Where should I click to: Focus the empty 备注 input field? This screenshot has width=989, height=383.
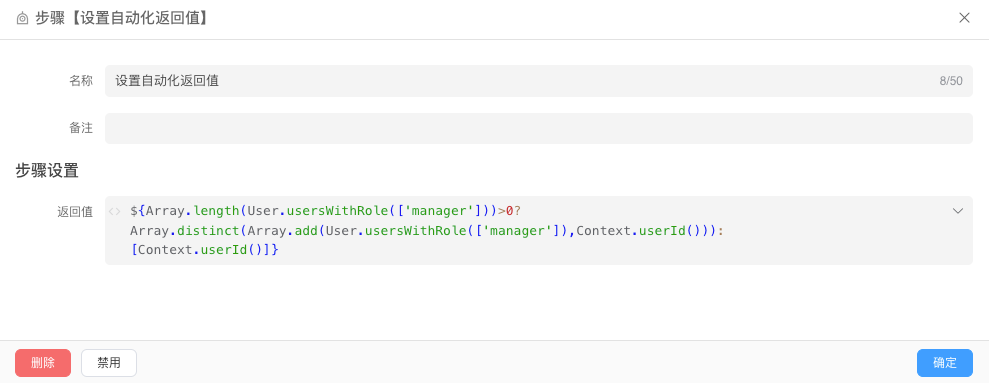click(x=539, y=128)
